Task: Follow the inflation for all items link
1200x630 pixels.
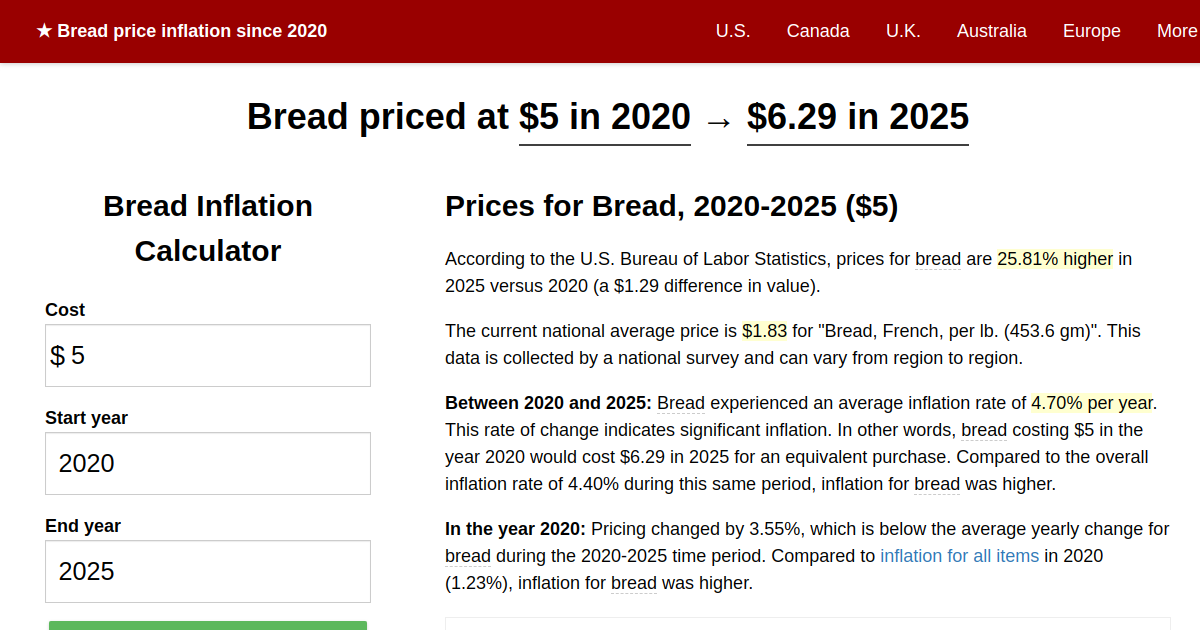Action: coord(959,556)
